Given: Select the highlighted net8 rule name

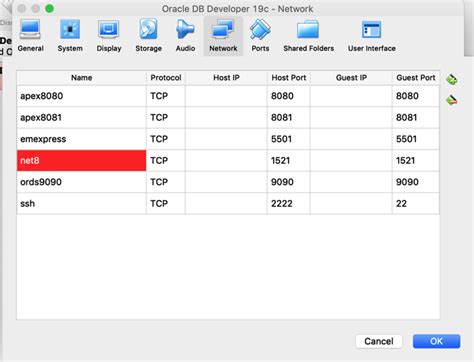Looking at the screenshot, I should point(81,160).
